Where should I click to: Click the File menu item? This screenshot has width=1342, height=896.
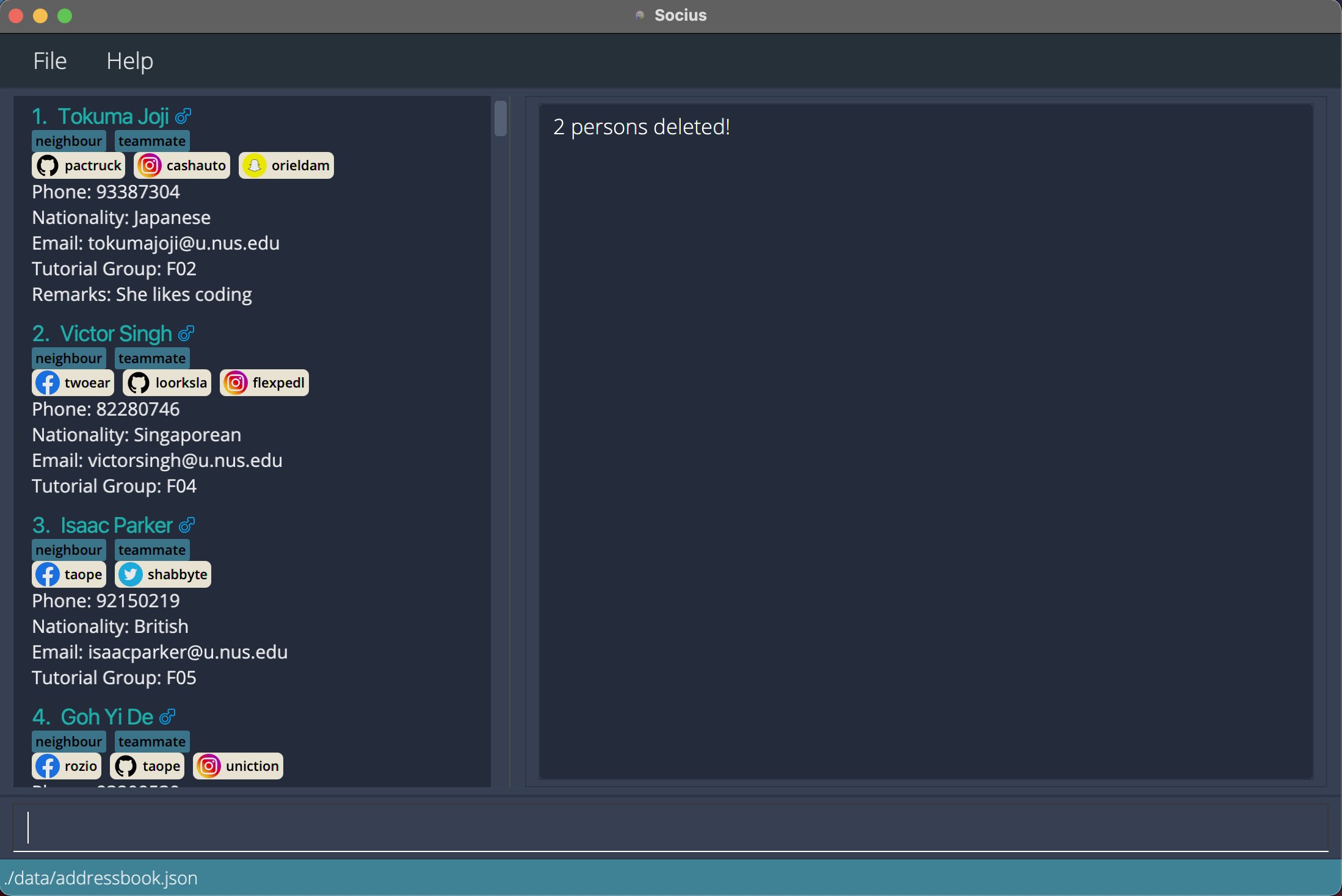(50, 60)
